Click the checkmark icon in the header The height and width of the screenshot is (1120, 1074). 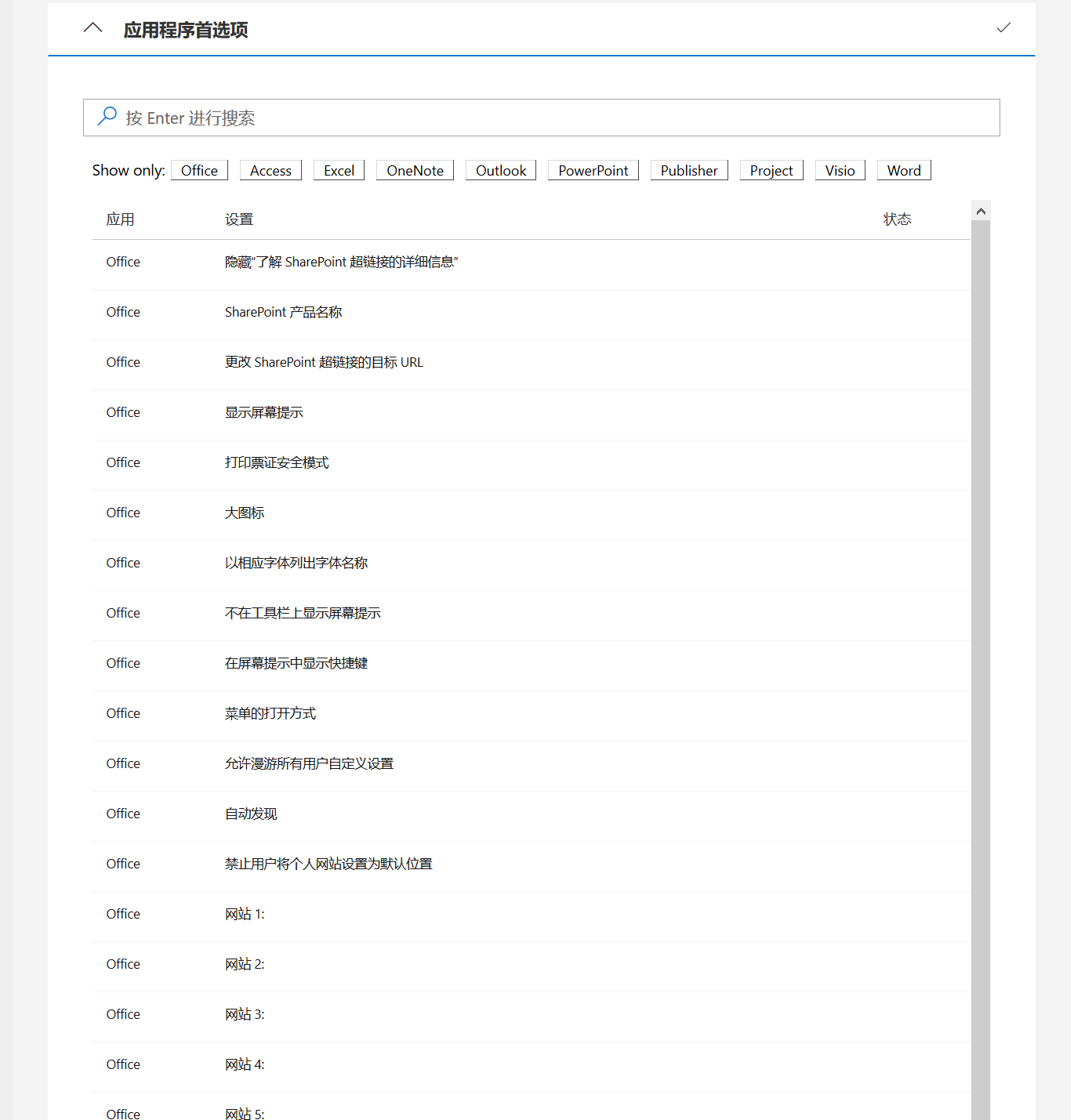point(1003,28)
